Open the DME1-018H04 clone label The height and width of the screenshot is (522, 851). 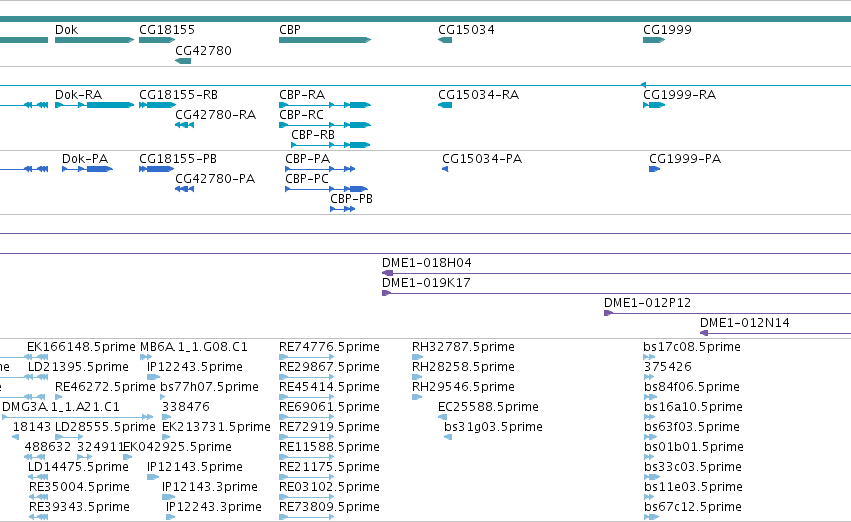[427, 263]
